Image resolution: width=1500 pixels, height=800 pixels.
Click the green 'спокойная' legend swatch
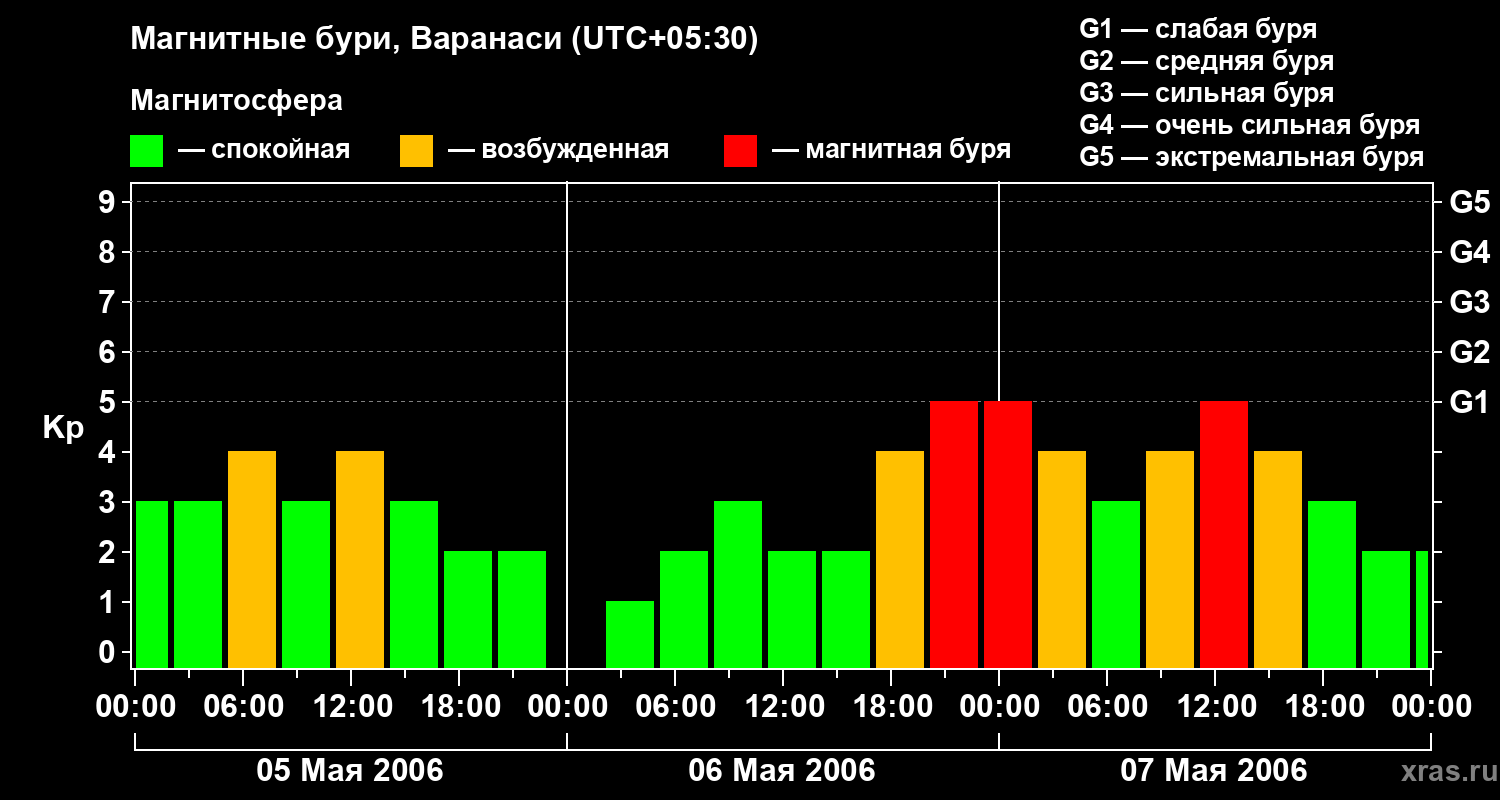(x=147, y=151)
